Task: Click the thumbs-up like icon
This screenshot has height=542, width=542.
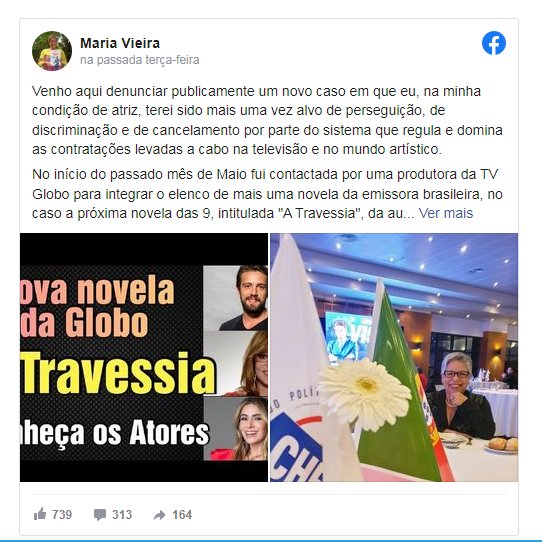Action: click(40, 514)
